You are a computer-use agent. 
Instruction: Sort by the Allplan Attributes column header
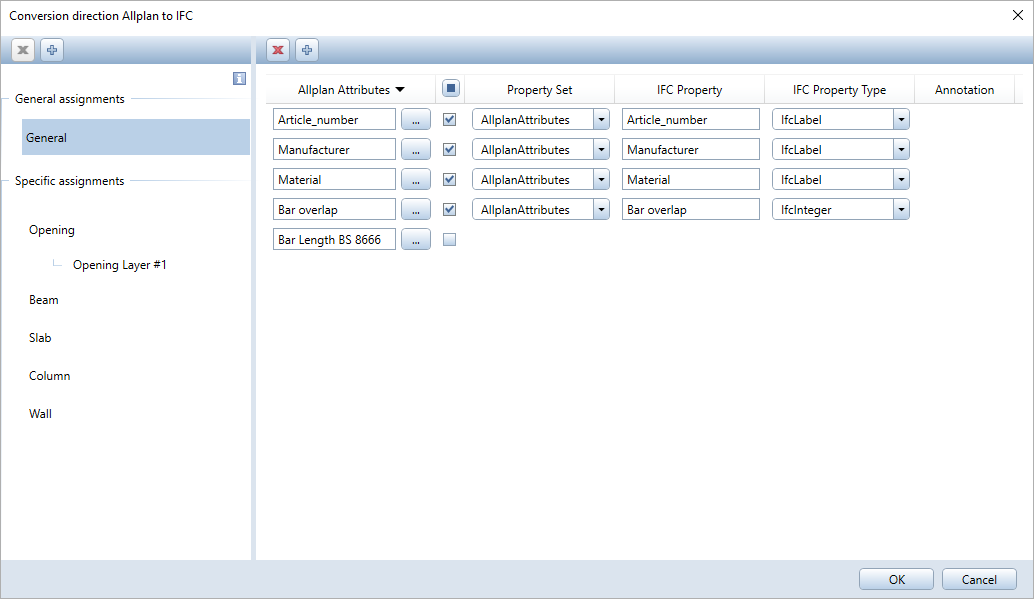(351, 90)
